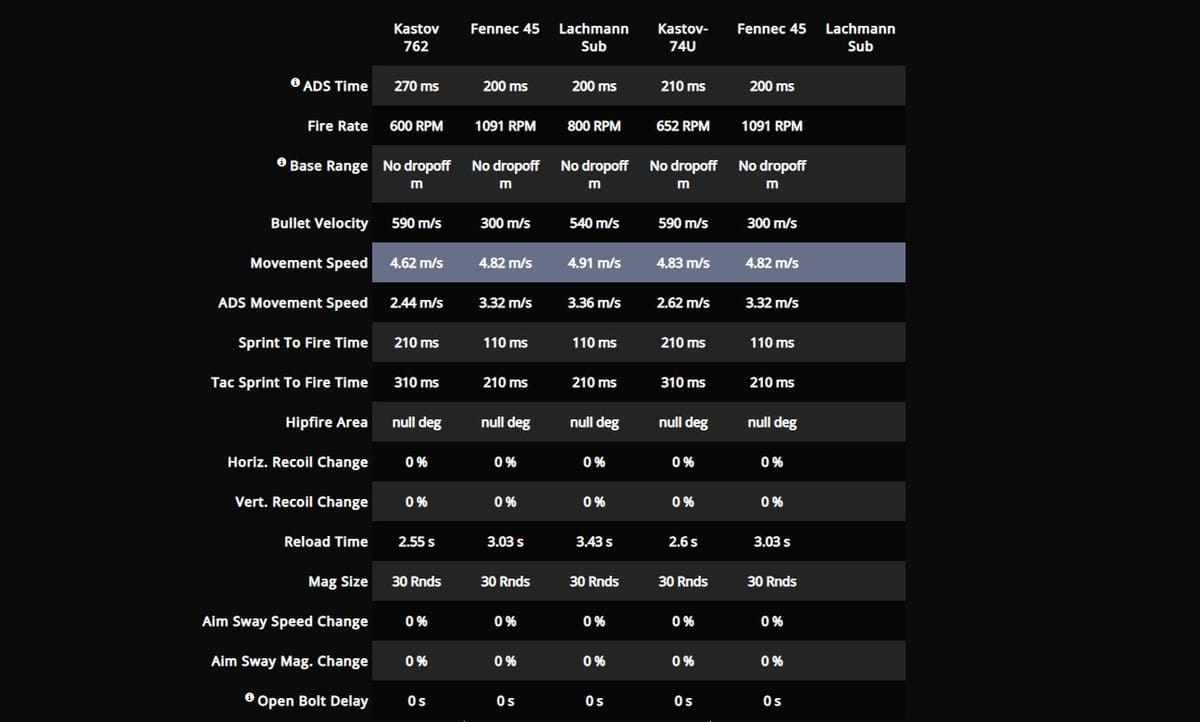Select the 800 RPM fire rate cell
Viewport: 1200px width, 722px height.
(594, 126)
